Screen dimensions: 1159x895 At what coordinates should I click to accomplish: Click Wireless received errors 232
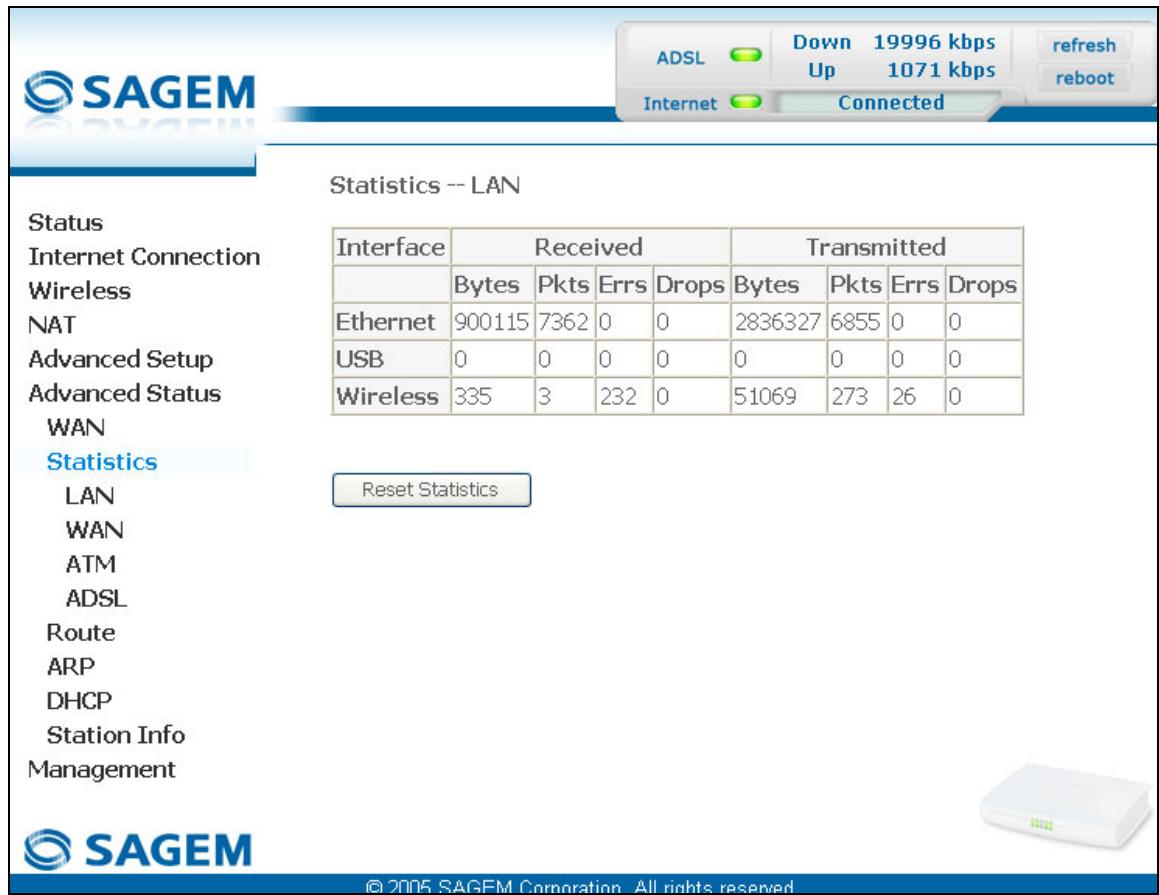click(618, 397)
